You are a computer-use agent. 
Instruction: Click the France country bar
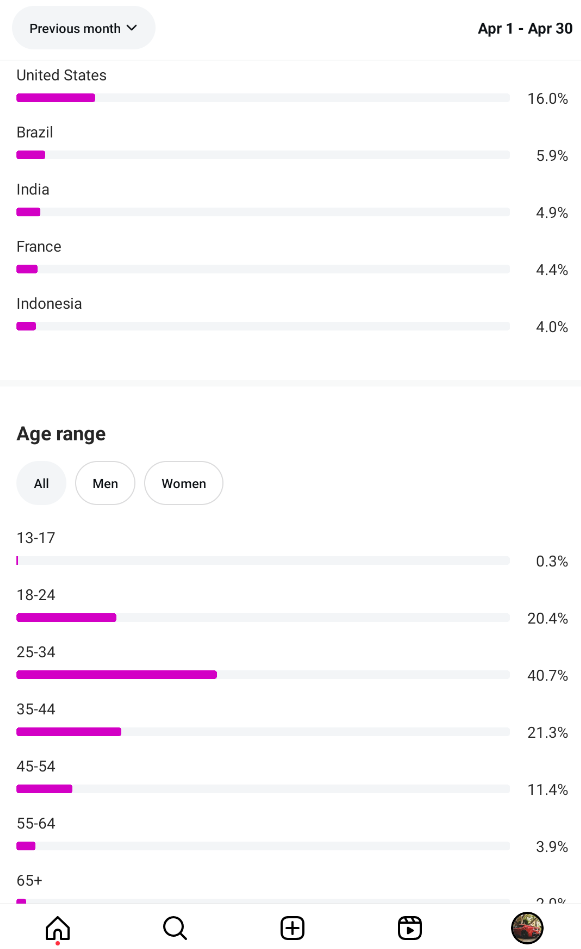[x=263, y=269]
